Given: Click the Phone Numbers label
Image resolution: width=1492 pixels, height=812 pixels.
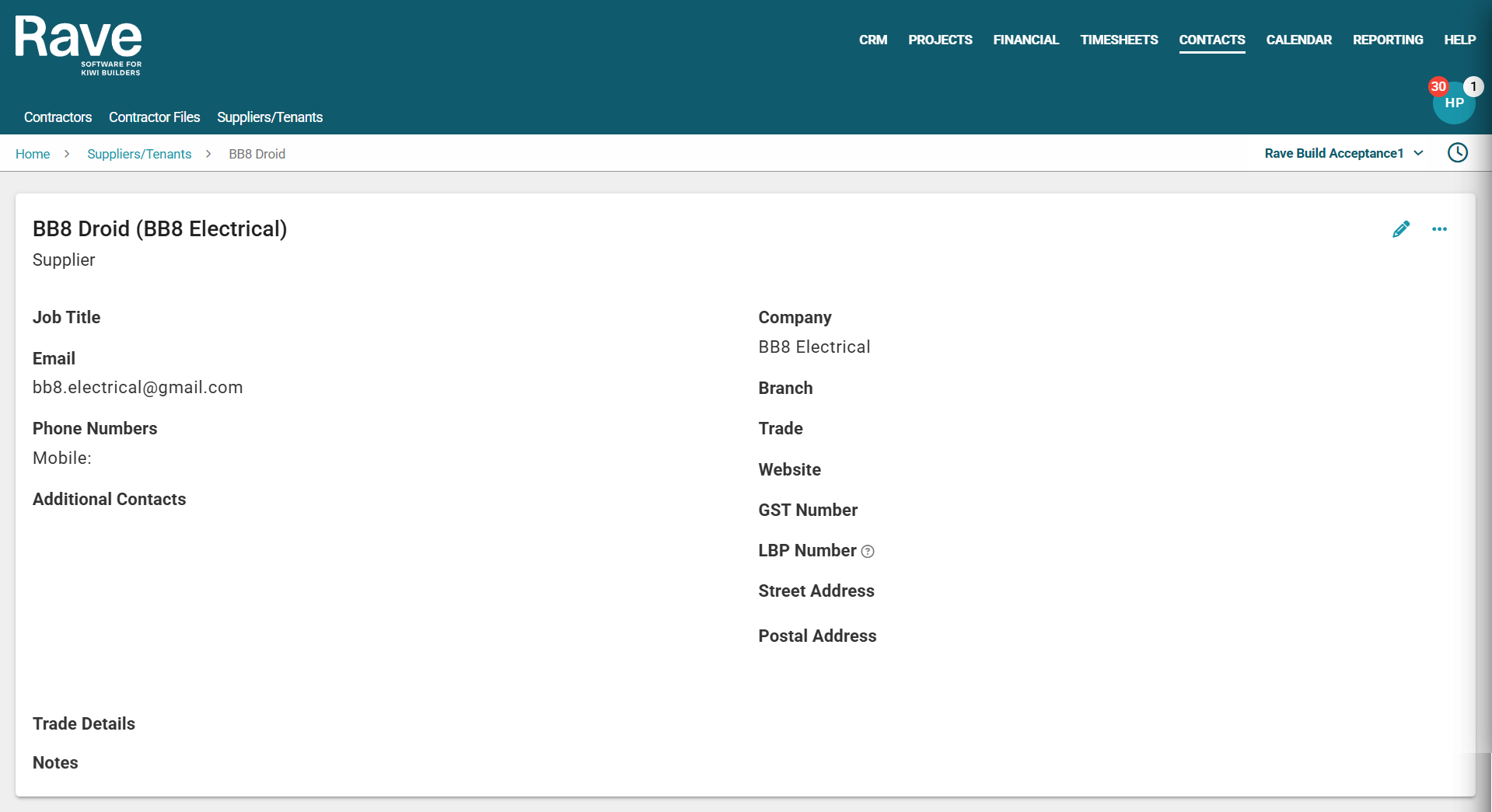Looking at the screenshot, I should click(95, 429).
